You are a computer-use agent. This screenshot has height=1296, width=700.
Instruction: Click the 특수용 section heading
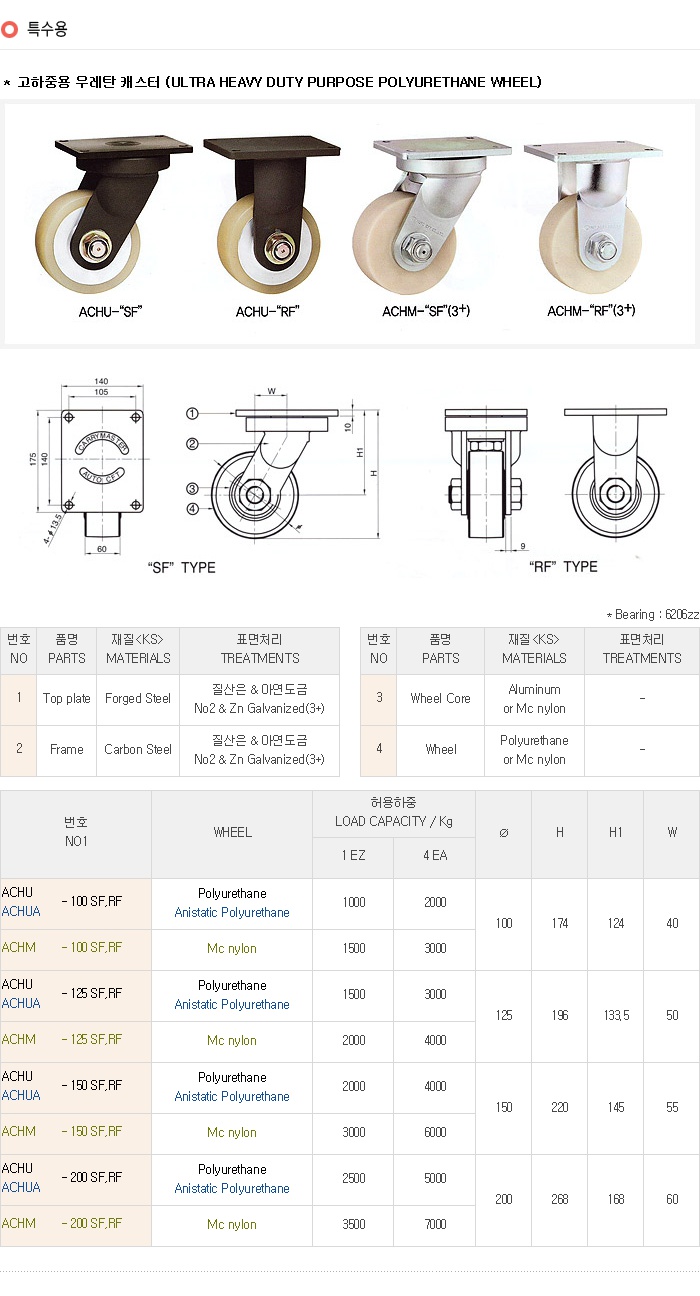coord(47,29)
